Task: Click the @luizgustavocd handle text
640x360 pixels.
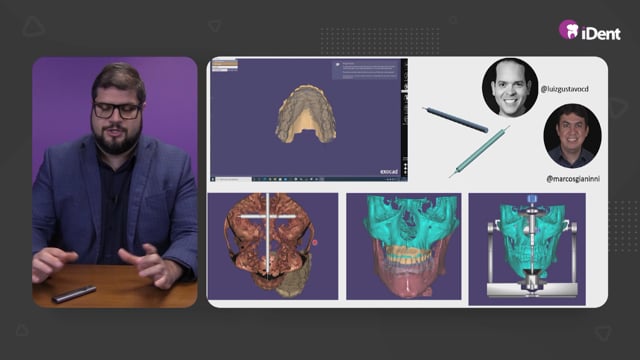Action: click(564, 89)
